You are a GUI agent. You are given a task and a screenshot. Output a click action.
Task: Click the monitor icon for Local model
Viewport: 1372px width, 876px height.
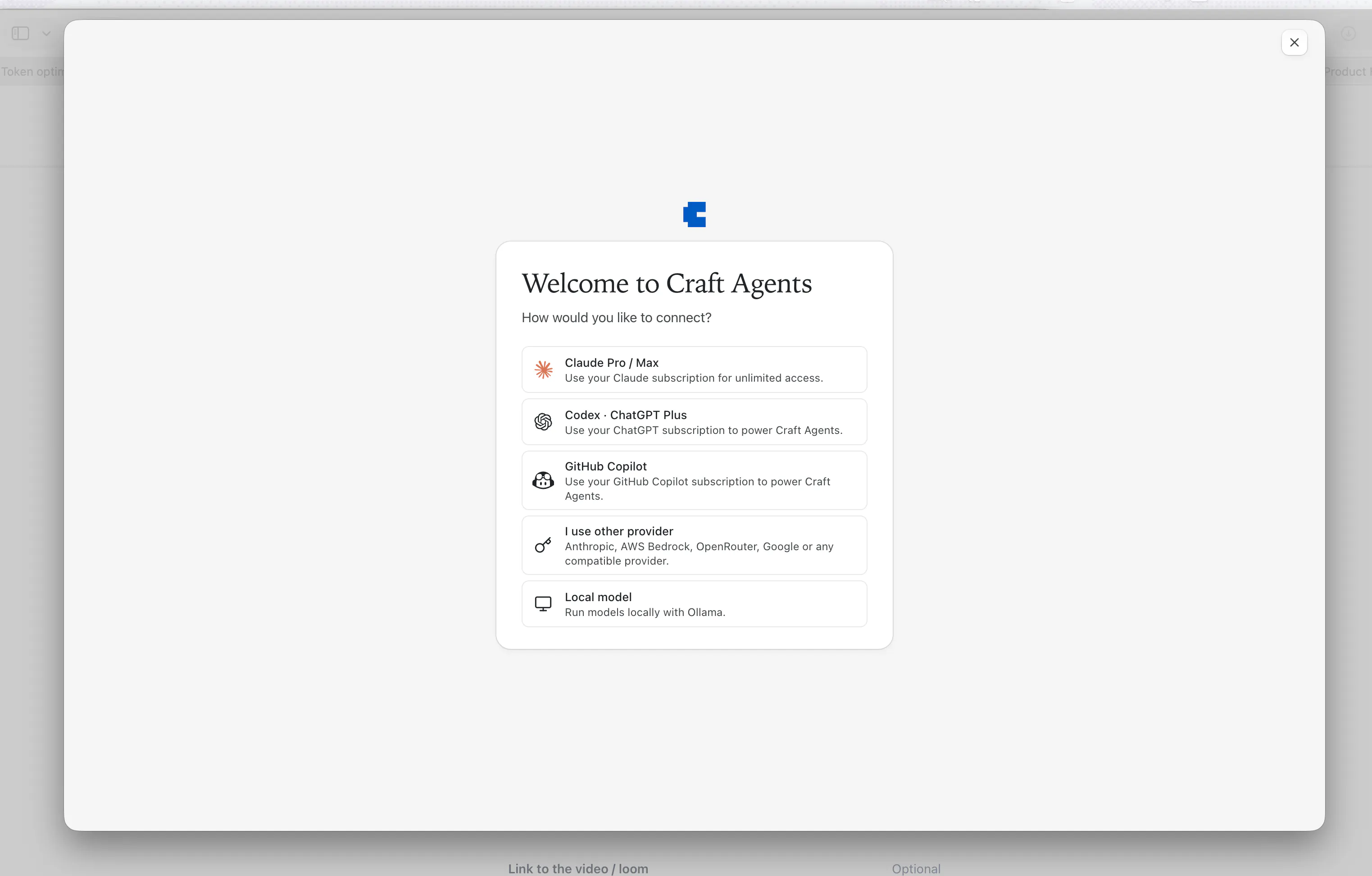[543, 604]
